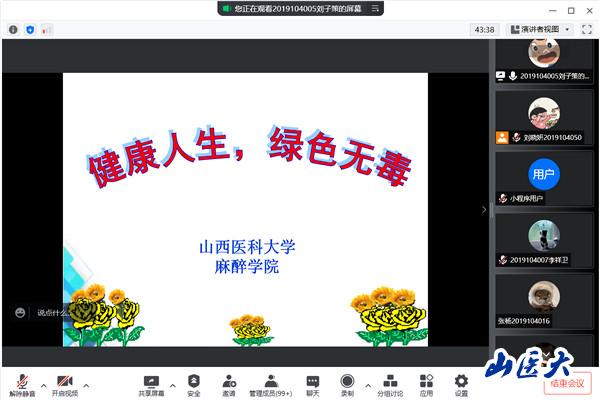The image size is (600, 400).
Task: Unmute the microphone (解除静音)
Action: coord(21,384)
